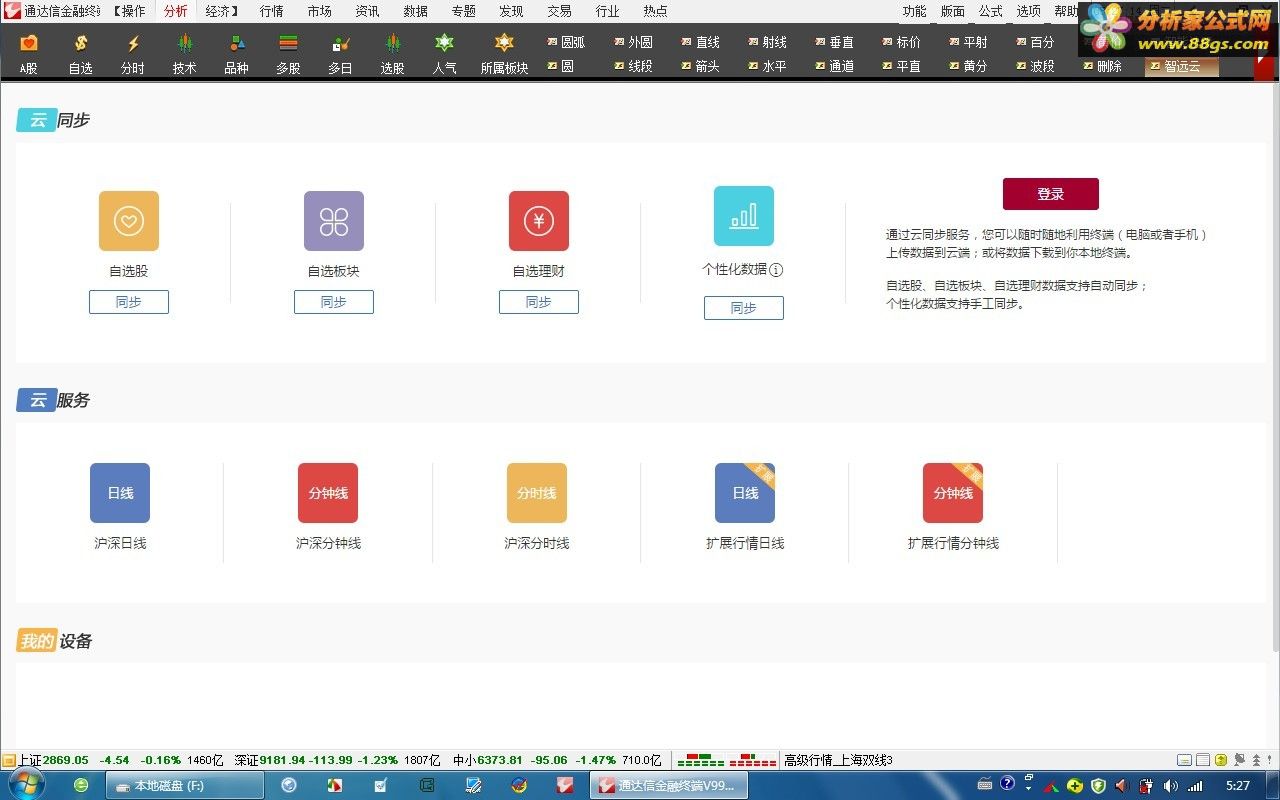This screenshot has height=800, width=1280.
Task: Click the 个性化数据 chart tile icon
Action: point(744,216)
